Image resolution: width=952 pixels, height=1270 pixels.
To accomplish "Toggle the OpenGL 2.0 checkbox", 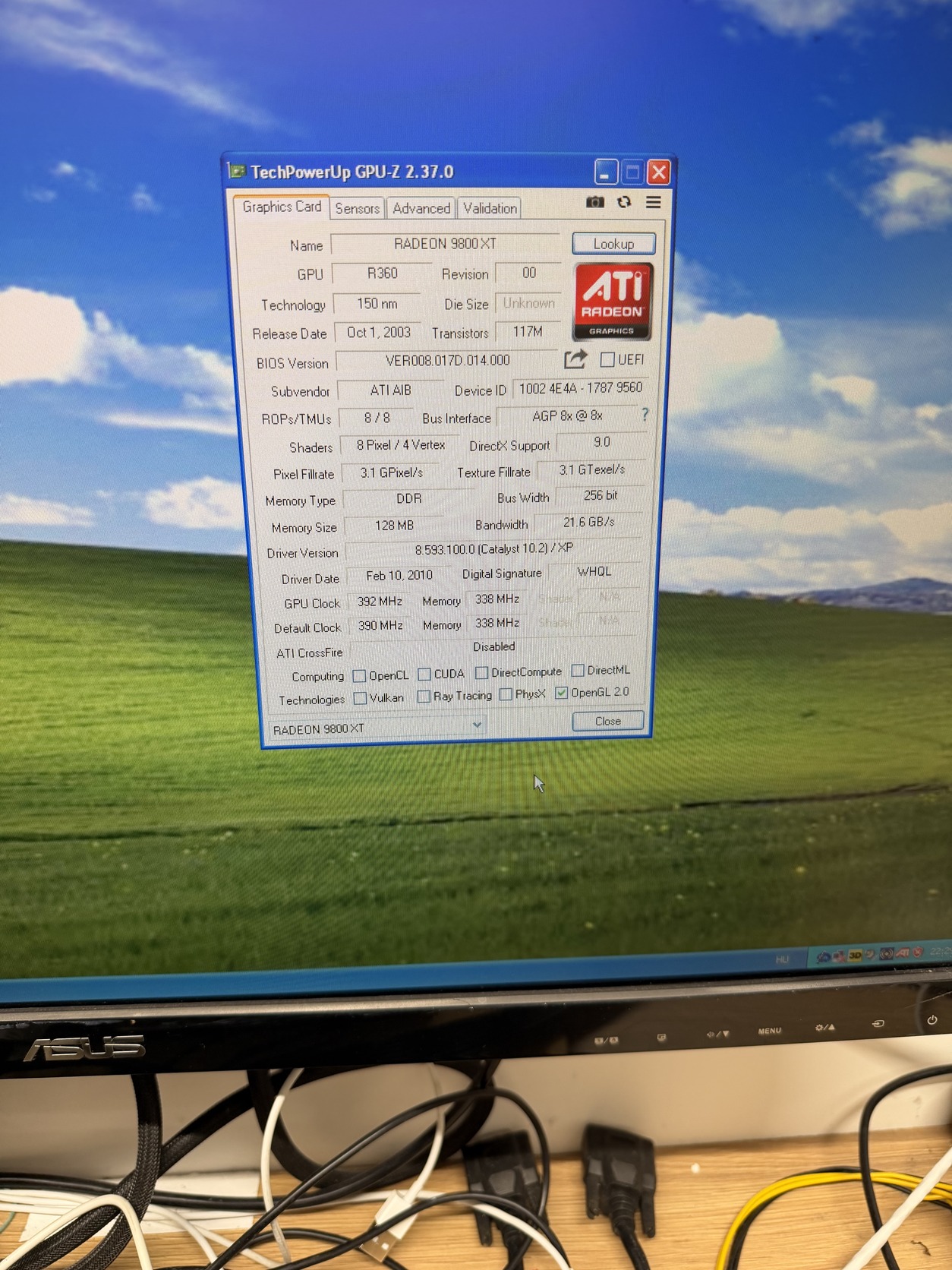I will click(561, 693).
